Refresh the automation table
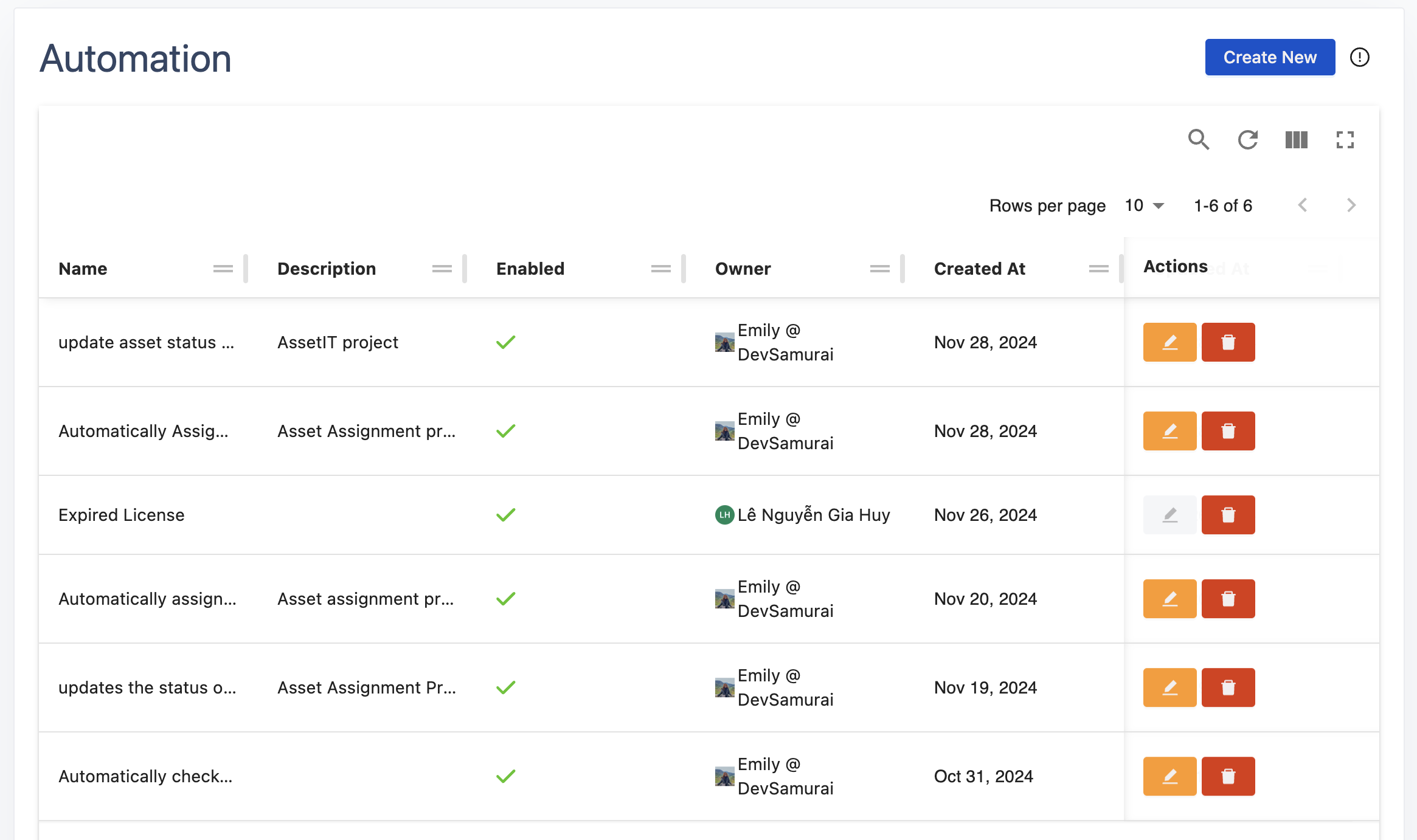The image size is (1417, 840). tap(1247, 140)
